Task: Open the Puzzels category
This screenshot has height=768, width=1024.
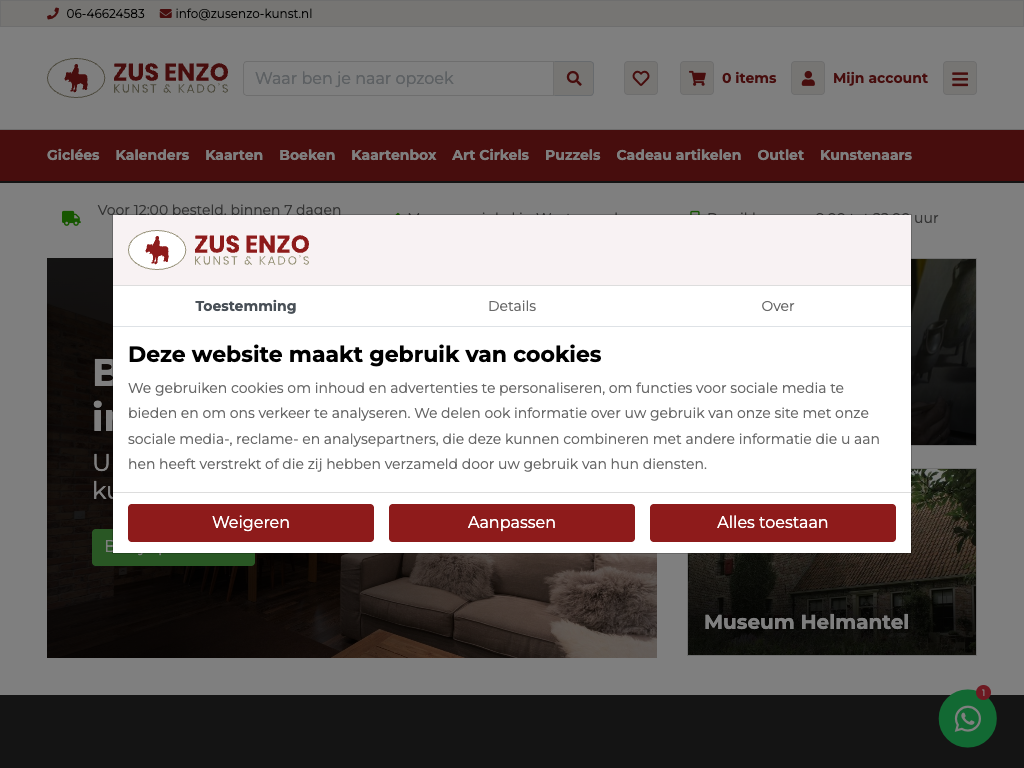Action: coord(572,155)
